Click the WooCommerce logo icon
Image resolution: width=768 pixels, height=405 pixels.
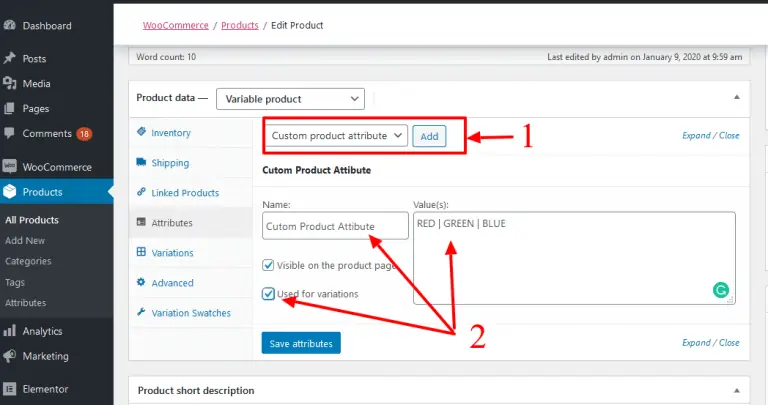[9, 167]
